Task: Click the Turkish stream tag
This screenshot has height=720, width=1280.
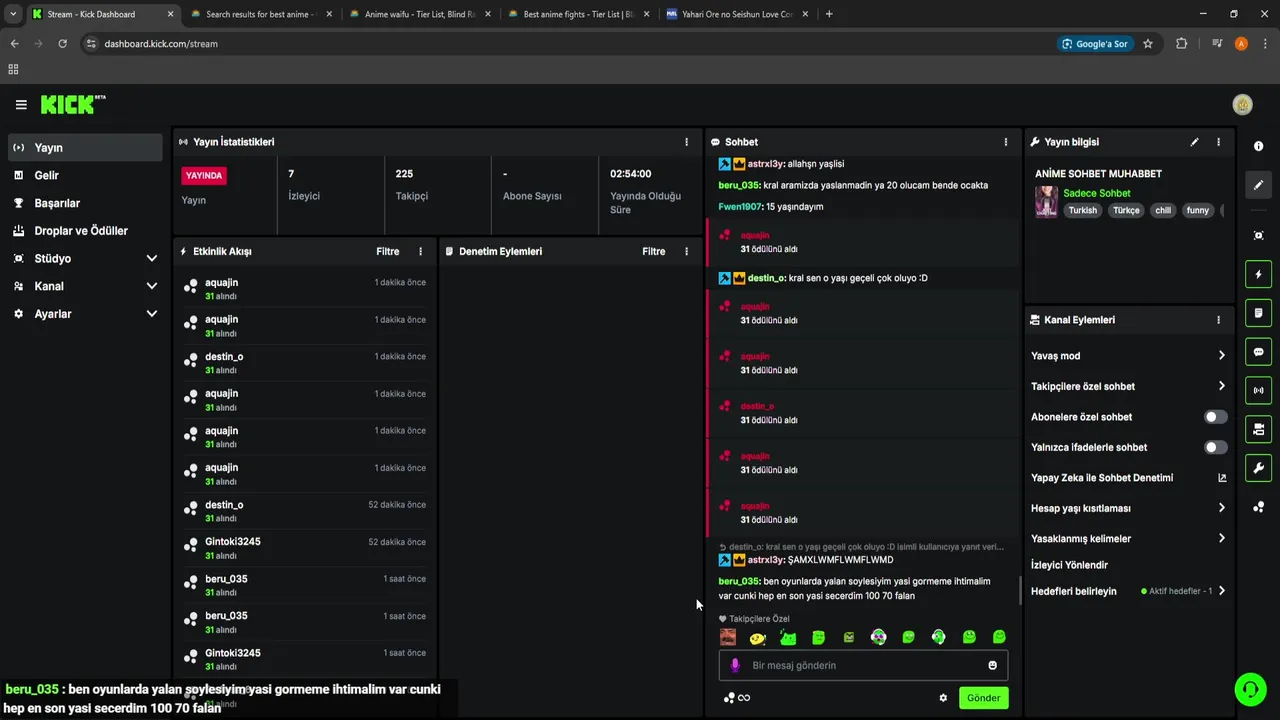Action: point(1083,210)
